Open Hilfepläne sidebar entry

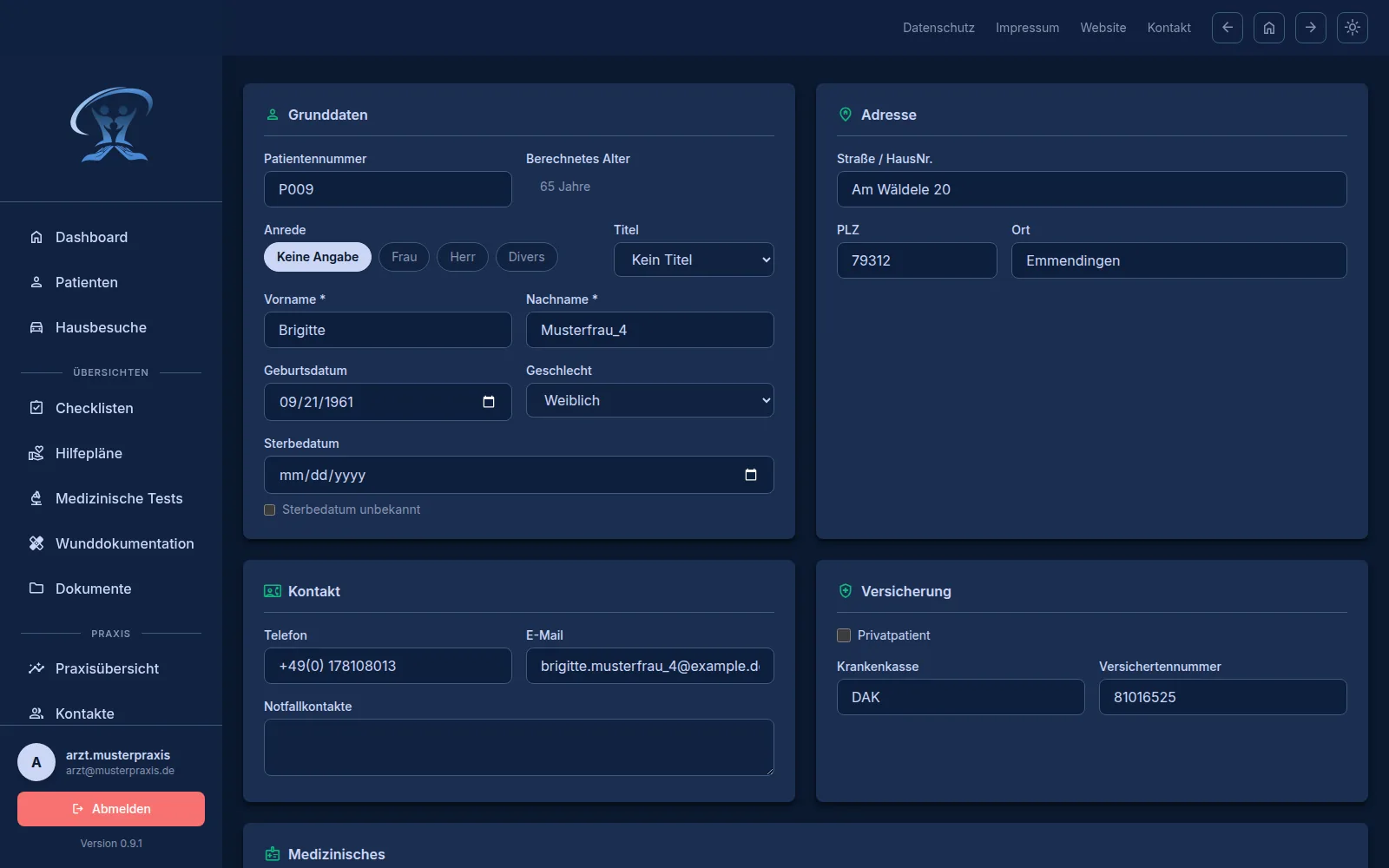[x=111, y=453]
